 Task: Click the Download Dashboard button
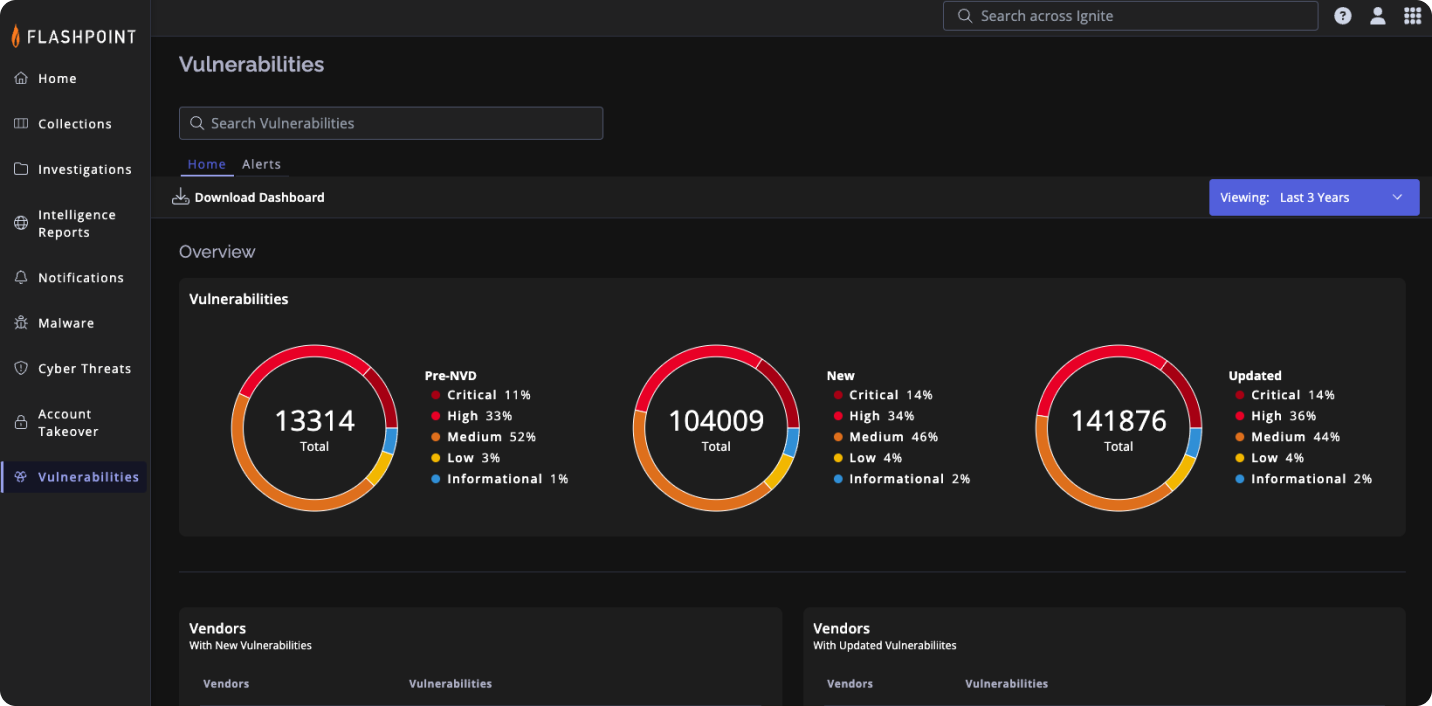coord(248,197)
